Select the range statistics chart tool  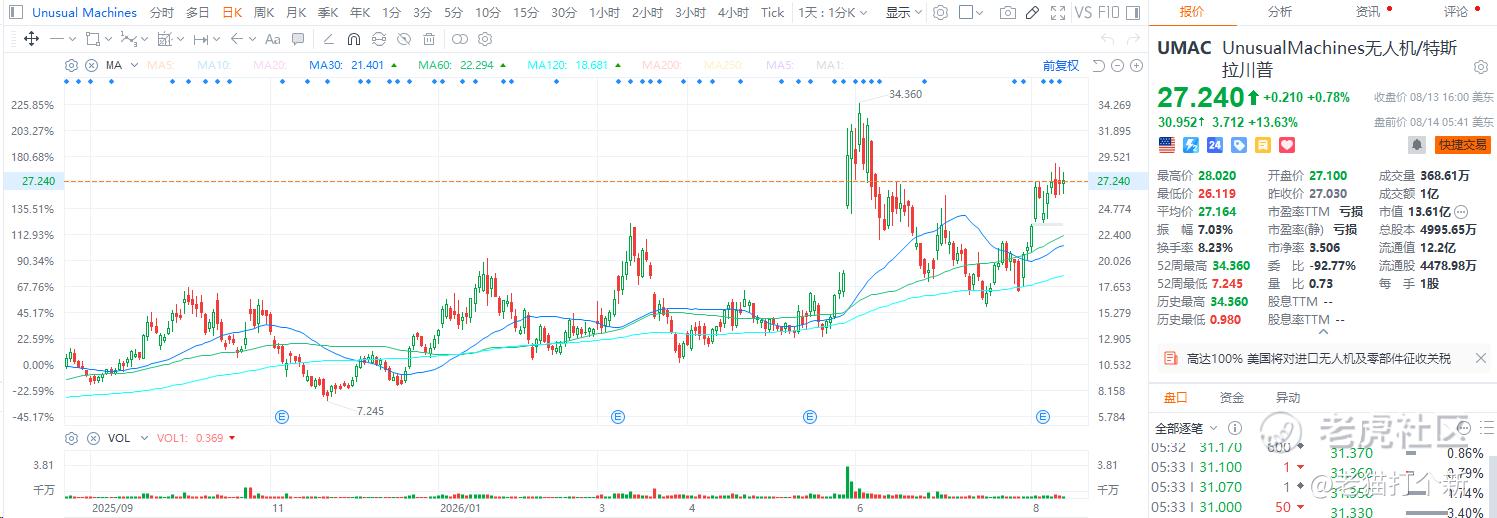(x=164, y=39)
